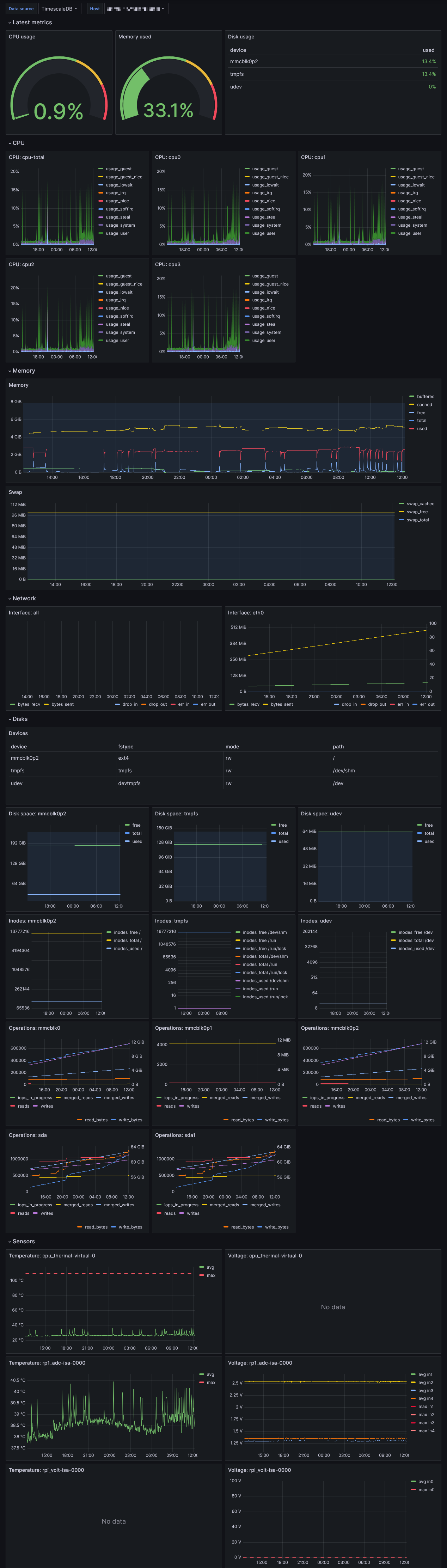This screenshot has height=1568, width=447.
Task: Collapse the Sensors row section
Action: tap(22, 1241)
